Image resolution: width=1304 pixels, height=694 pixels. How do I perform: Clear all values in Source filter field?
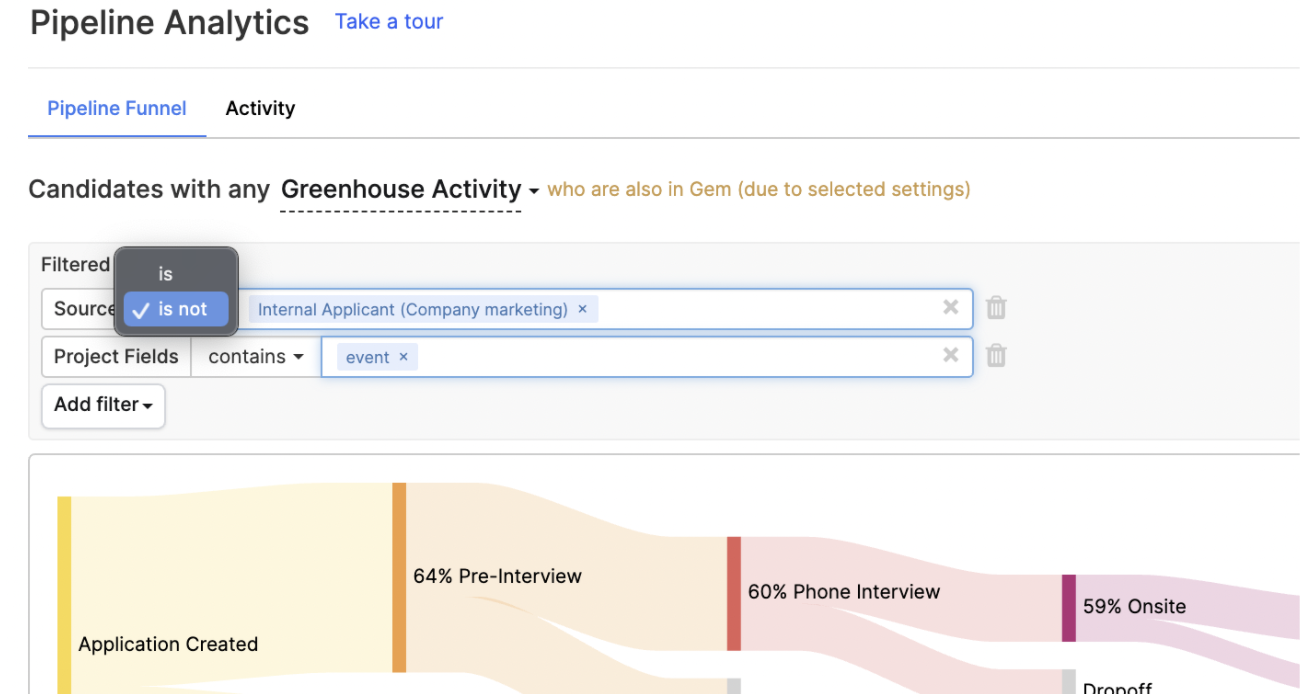point(951,308)
